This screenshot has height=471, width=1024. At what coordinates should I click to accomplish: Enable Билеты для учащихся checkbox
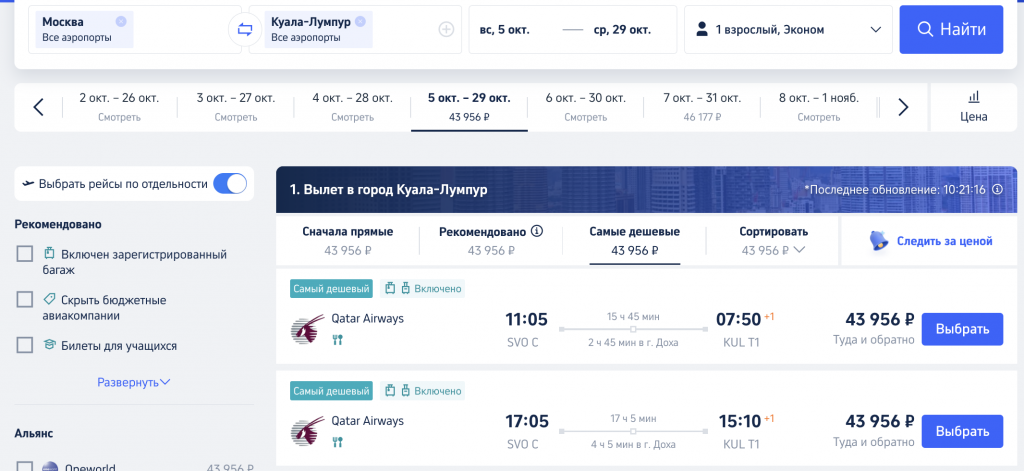point(25,346)
